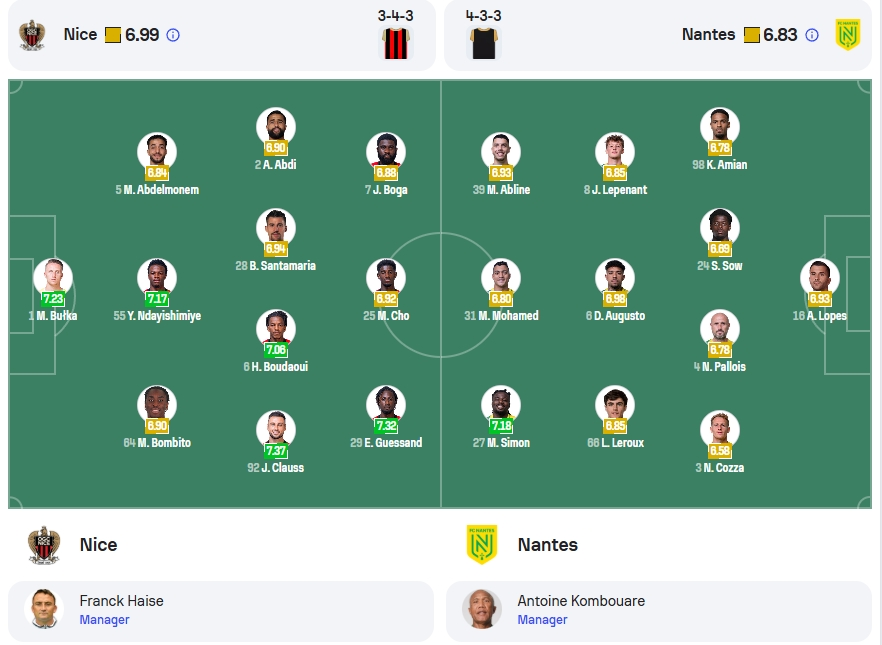Open M. Simon player photo
This screenshot has height=645, width=882.
pos(501,405)
